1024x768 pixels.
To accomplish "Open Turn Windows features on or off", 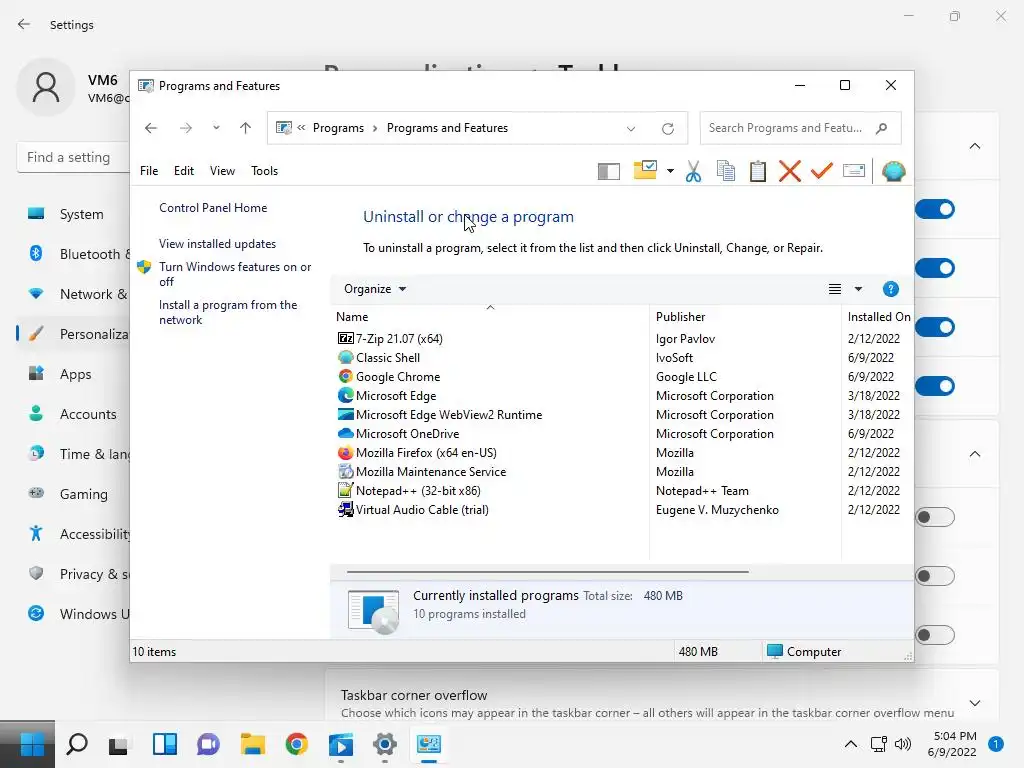I will pos(235,274).
